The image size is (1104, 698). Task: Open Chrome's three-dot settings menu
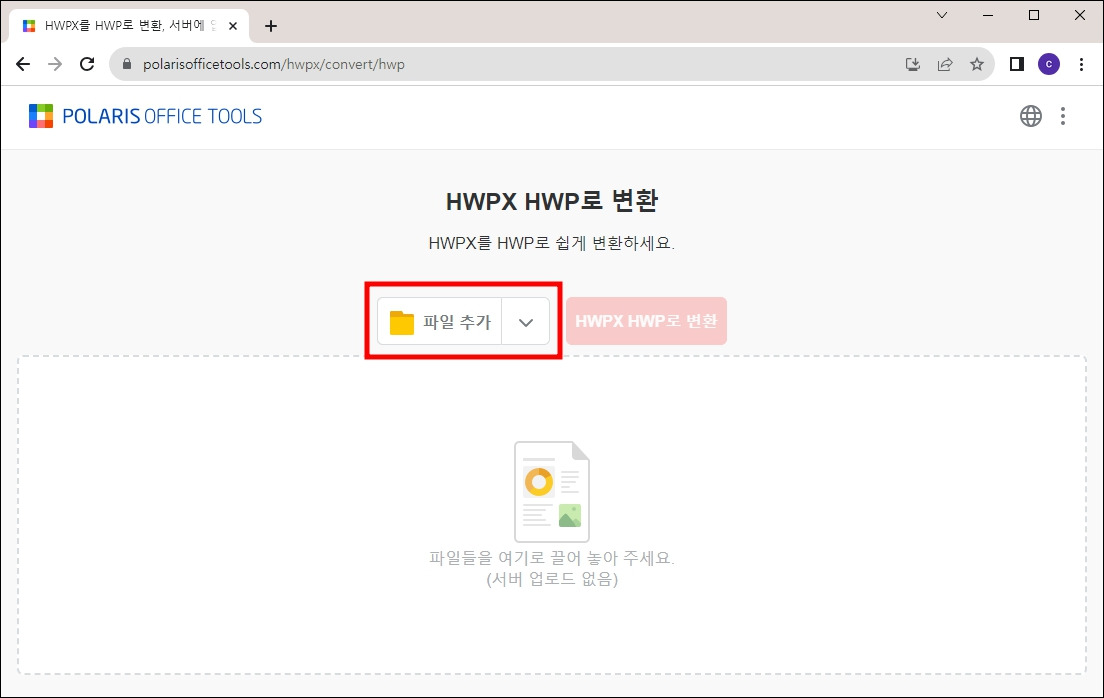click(x=1082, y=63)
